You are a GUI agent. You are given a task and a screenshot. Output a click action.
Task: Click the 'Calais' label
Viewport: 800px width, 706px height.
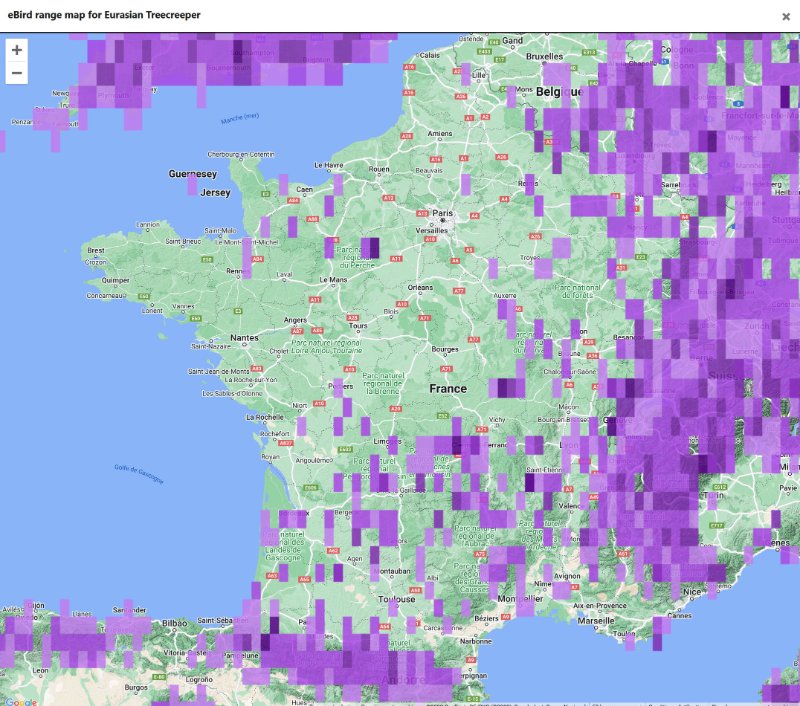tap(429, 55)
